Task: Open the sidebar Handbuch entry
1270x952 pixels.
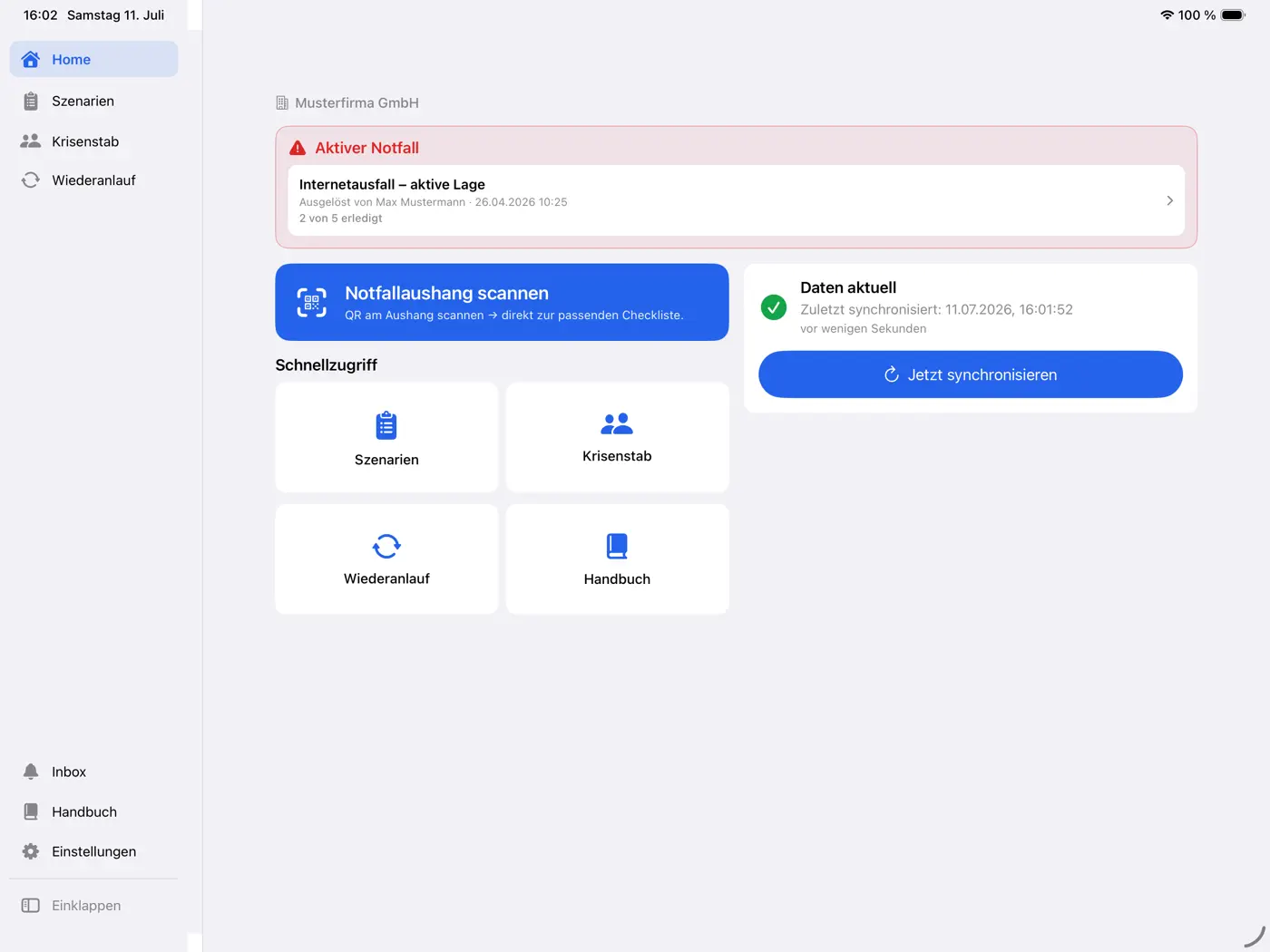Action: coord(93,811)
